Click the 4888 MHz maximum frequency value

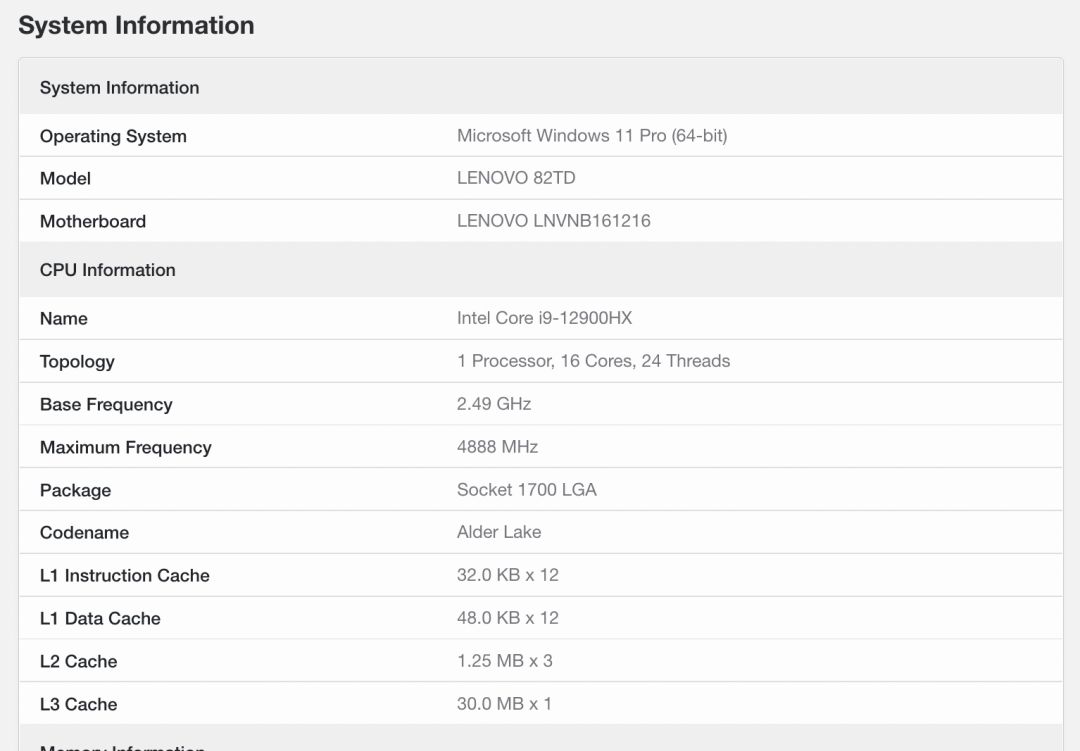pyautogui.click(x=497, y=446)
